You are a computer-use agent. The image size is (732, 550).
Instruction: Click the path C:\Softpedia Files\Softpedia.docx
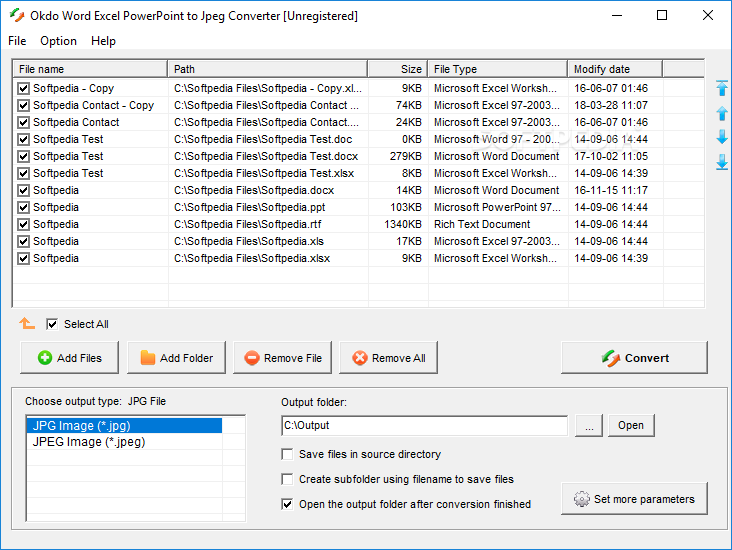[x=254, y=190]
